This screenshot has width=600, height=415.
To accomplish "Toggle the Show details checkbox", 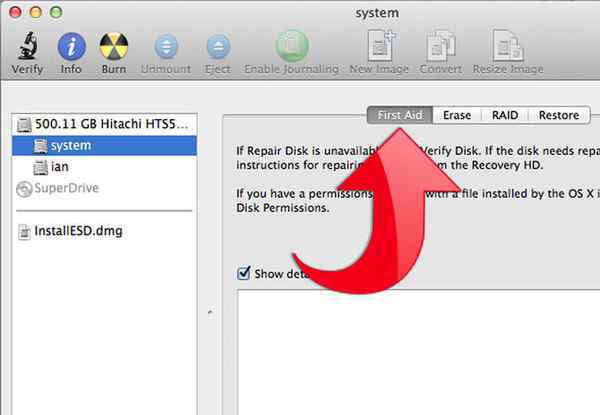I will tap(244, 273).
